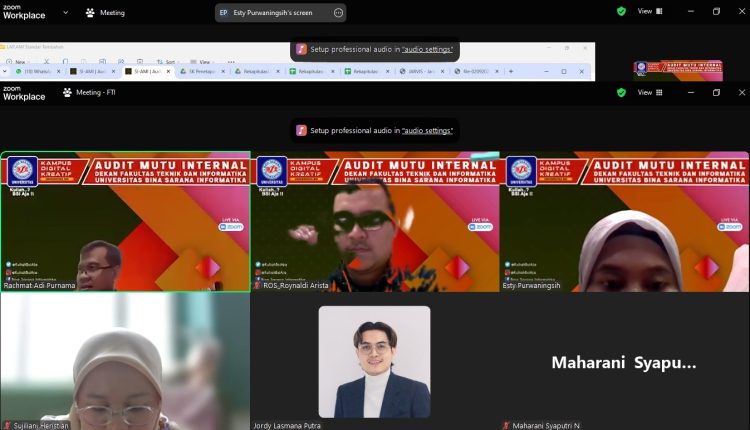This screenshot has width=750, height=430.
Task: Open the Meeting icon in top Zoom window
Action: coord(90,13)
